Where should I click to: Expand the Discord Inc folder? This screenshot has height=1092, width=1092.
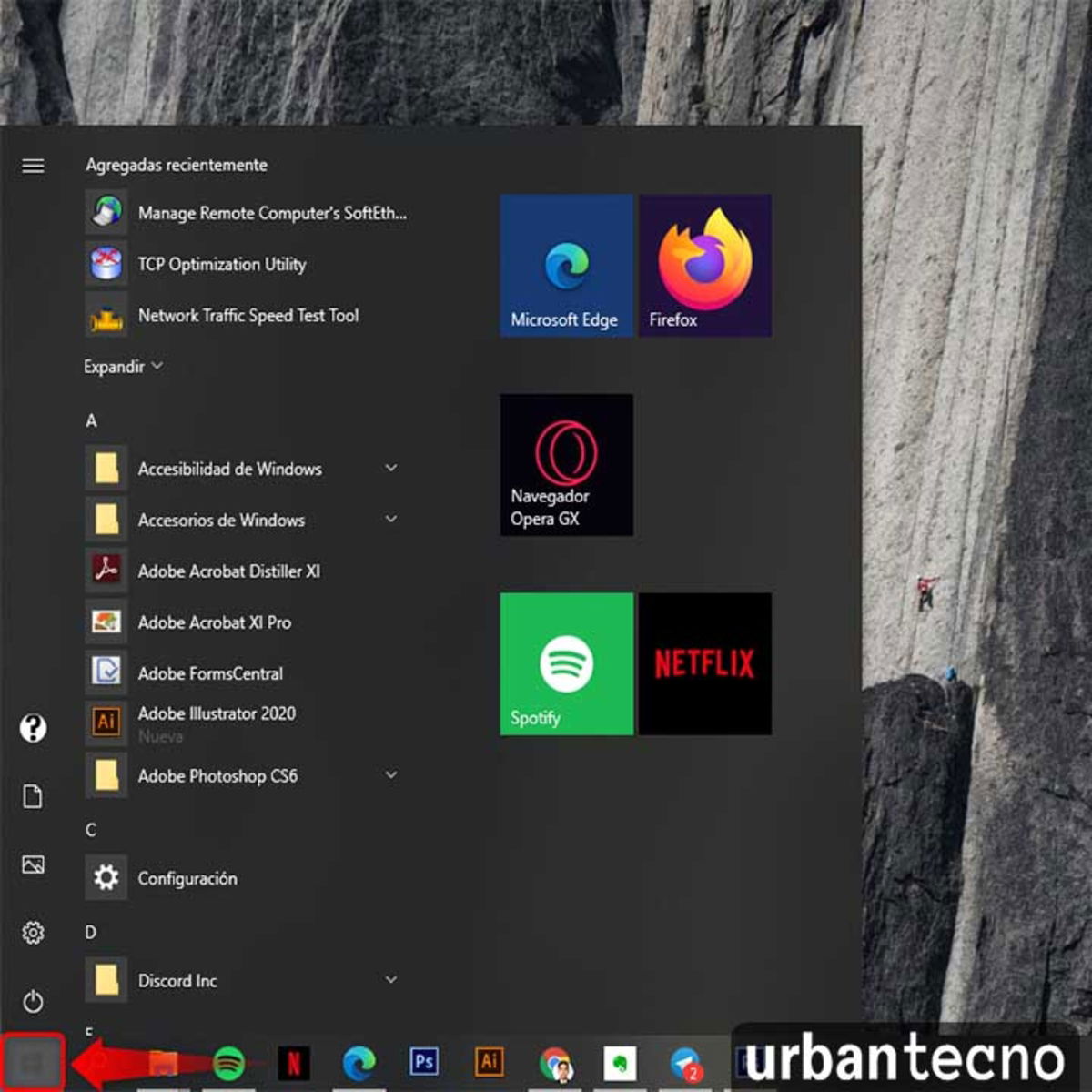[177, 981]
